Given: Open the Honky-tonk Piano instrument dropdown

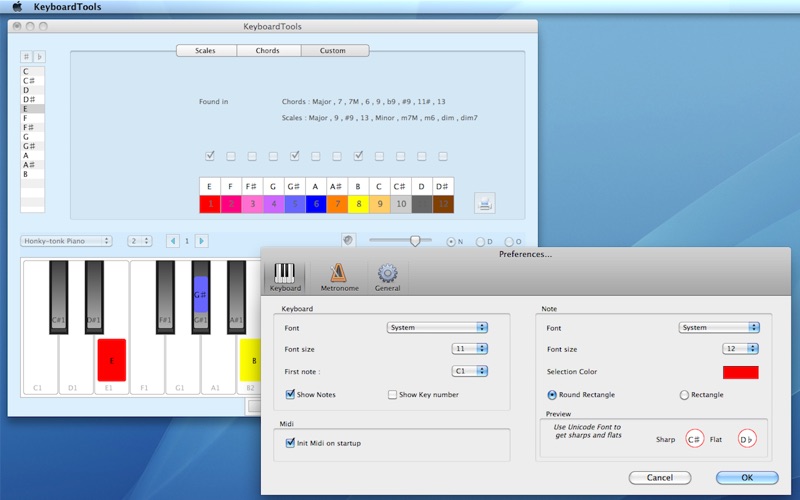Looking at the screenshot, I should tap(66, 241).
